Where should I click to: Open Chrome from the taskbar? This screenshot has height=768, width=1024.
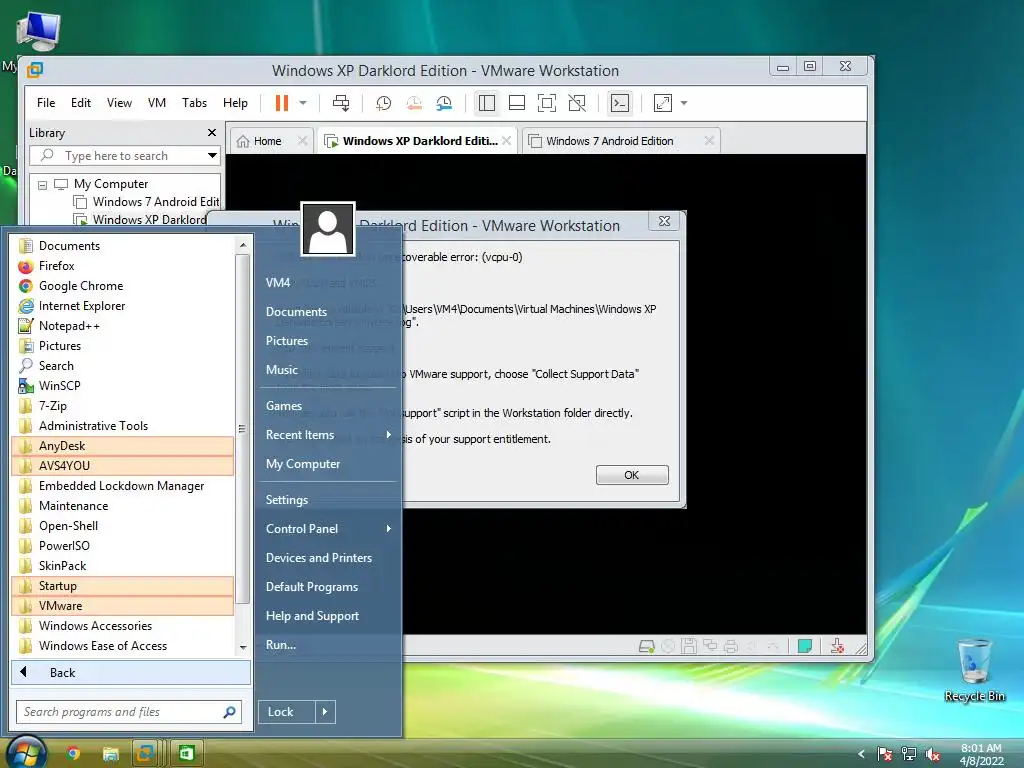[73, 754]
